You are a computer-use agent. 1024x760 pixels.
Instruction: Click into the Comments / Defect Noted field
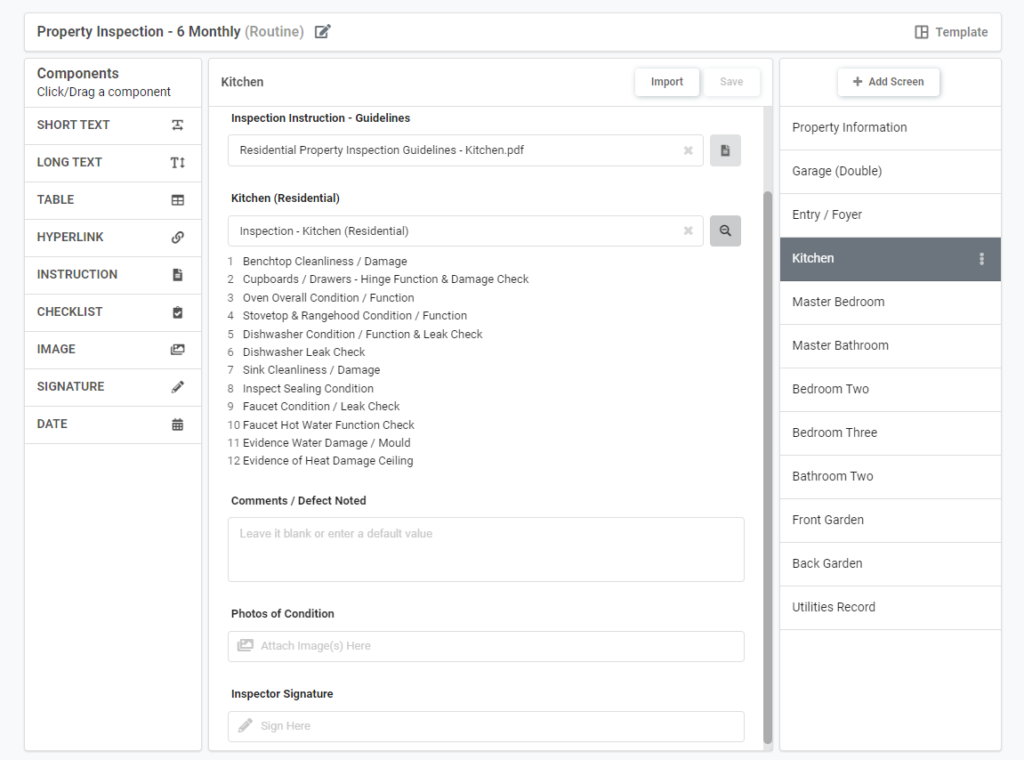coord(486,549)
